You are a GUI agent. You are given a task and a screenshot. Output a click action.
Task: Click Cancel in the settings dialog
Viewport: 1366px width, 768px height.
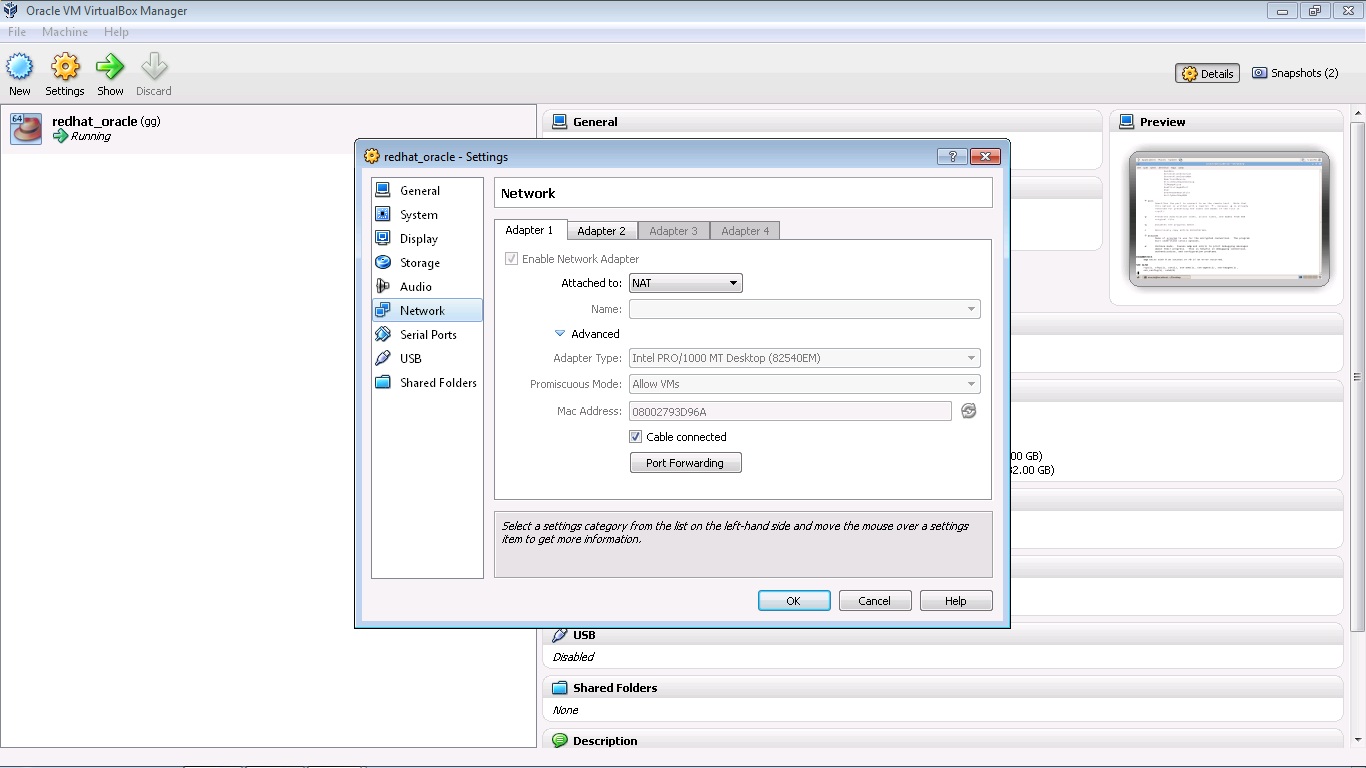pos(874,601)
